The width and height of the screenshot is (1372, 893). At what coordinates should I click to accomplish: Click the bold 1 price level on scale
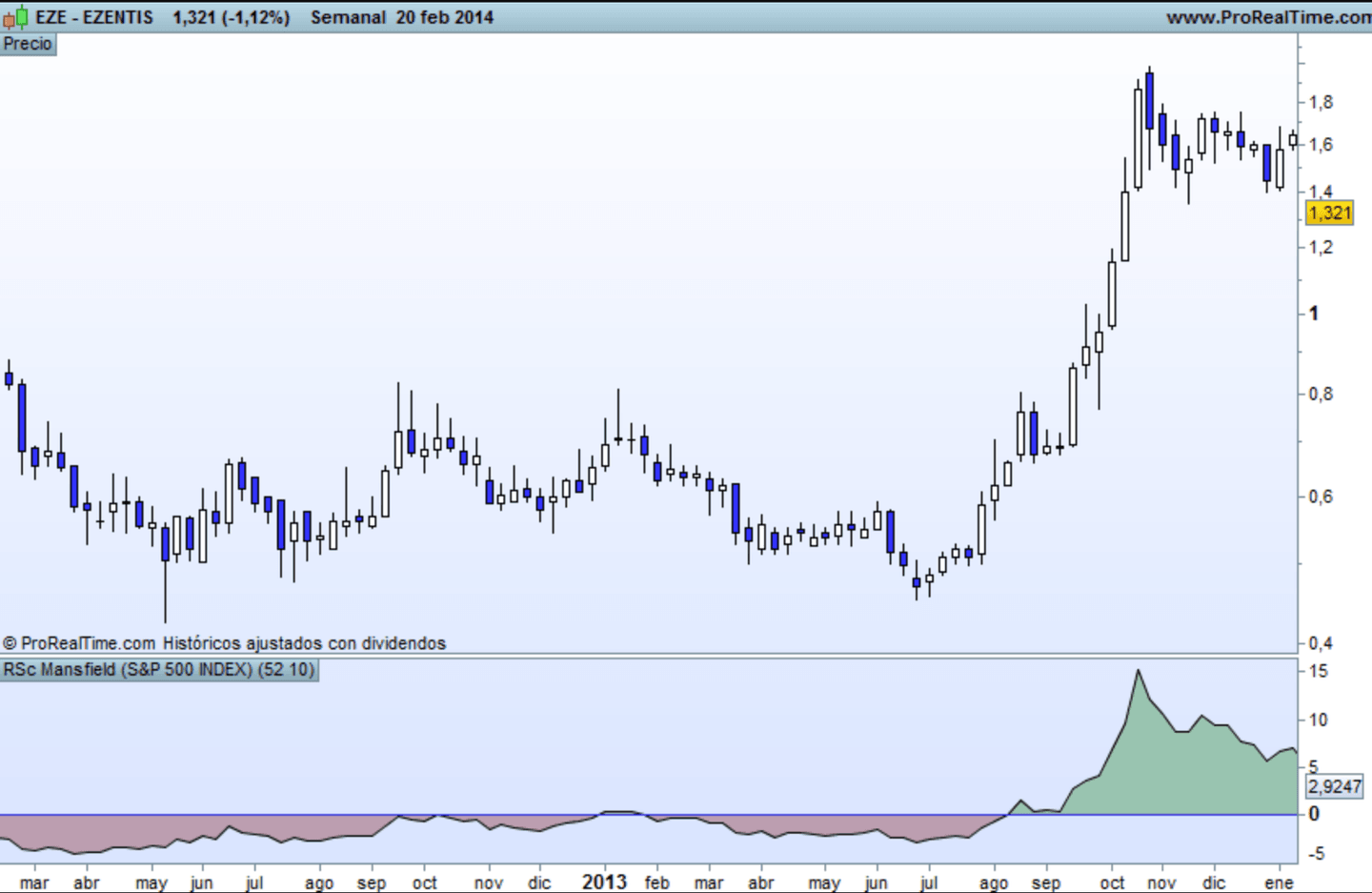tap(1314, 313)
